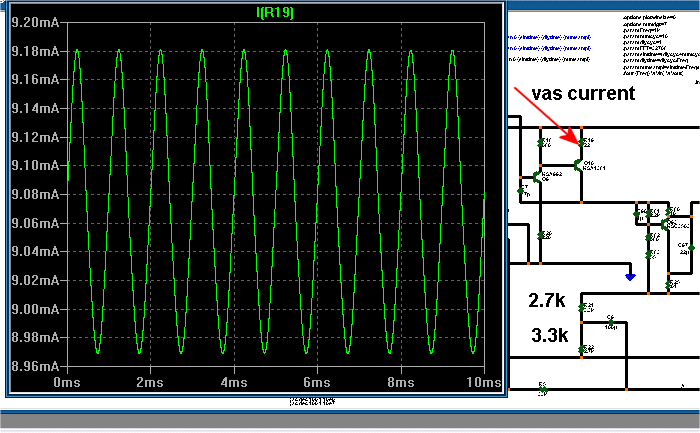The width and height of the screenshot is (700, 433).
Task: Click the 6ms label on the time axis
Action: [x=317, y=383]
